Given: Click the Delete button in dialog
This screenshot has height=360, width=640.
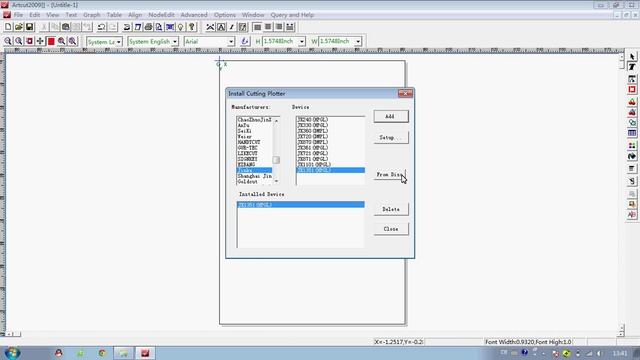Looking at the screenshot, I should click(391, 209).
